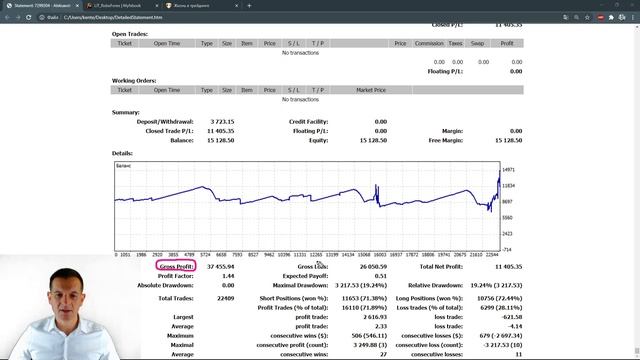The height and width of the screenshot is (360, 640).
Task: Click the Absolute Drawdown value 0.00
Action: click(228, 285)
